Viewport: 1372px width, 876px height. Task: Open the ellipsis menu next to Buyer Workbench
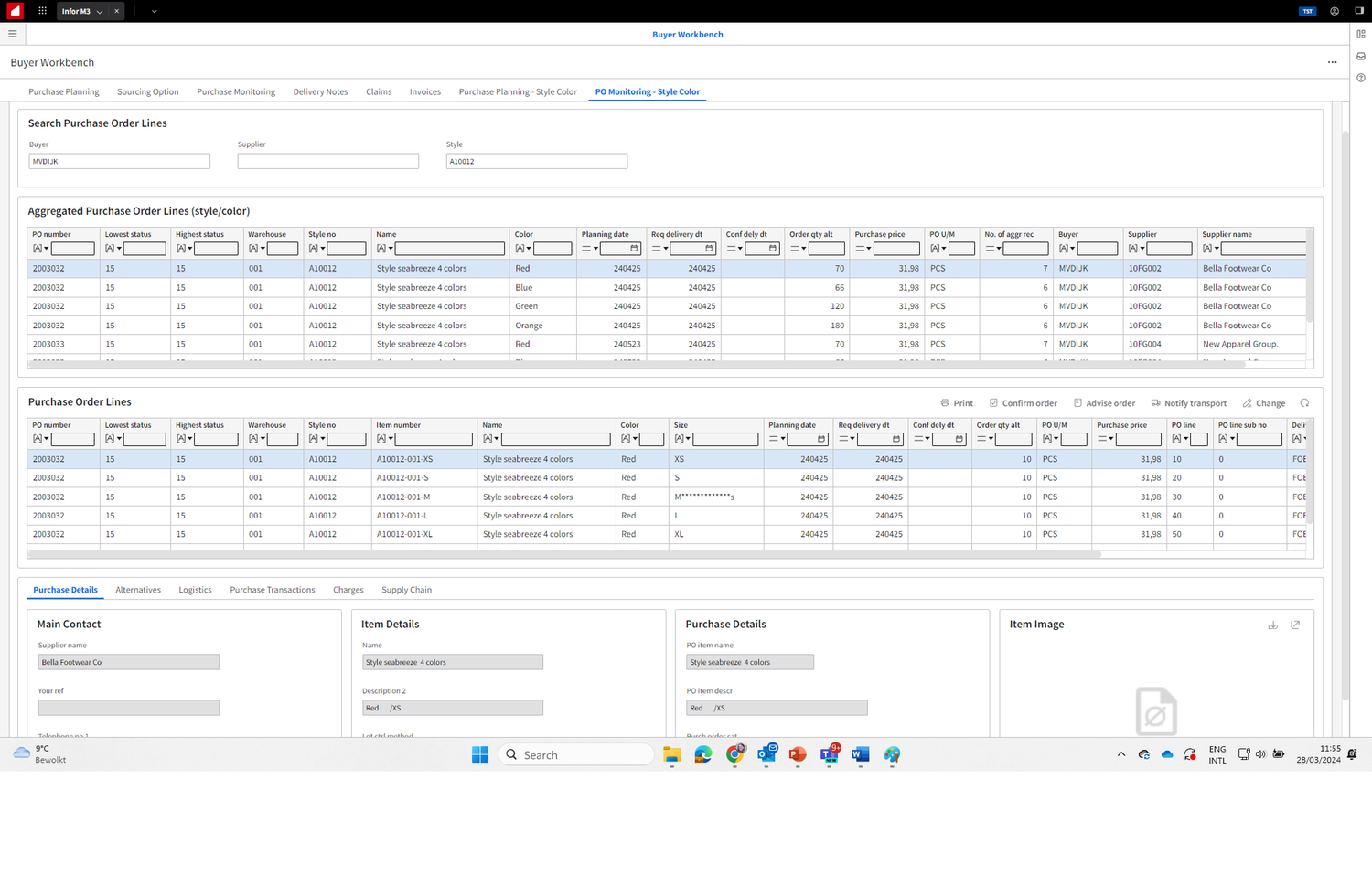(1333, 62)
